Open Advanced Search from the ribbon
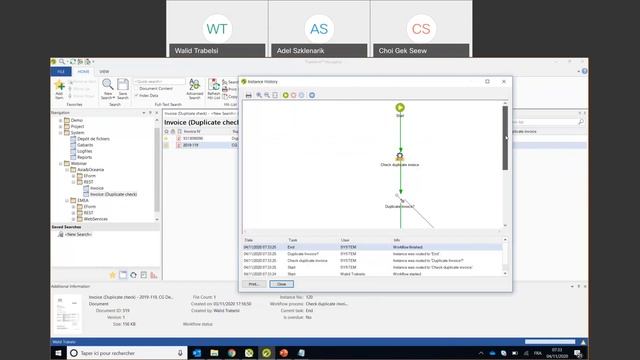Image resolution: width=640 pixels, height=360 pixels. coord(195,89)
